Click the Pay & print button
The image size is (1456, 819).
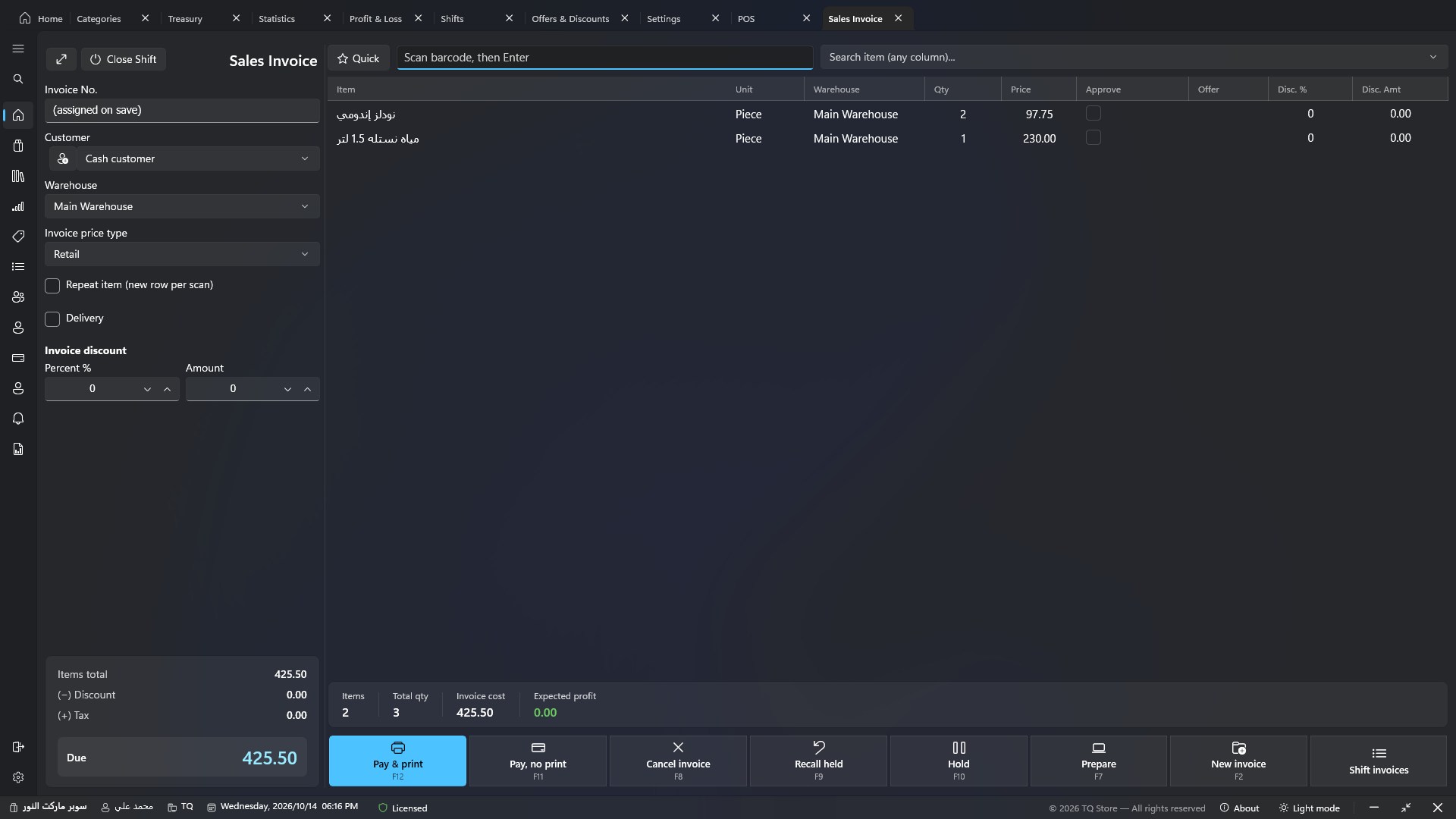click(397, 761)
